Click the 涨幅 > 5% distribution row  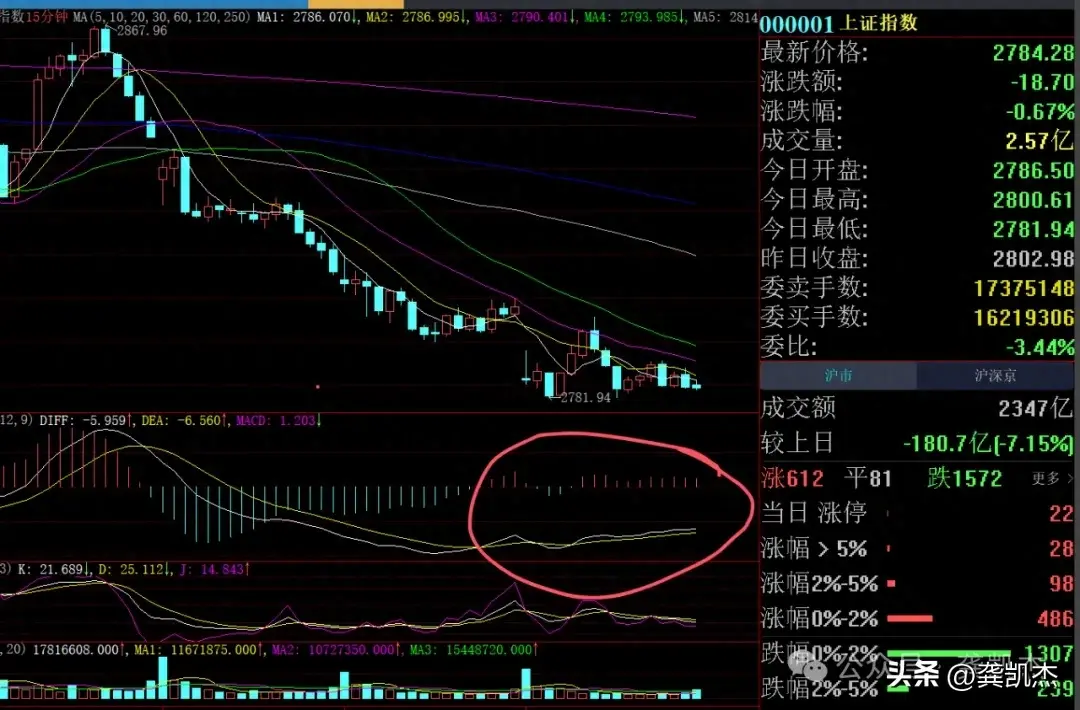point(813,548)
